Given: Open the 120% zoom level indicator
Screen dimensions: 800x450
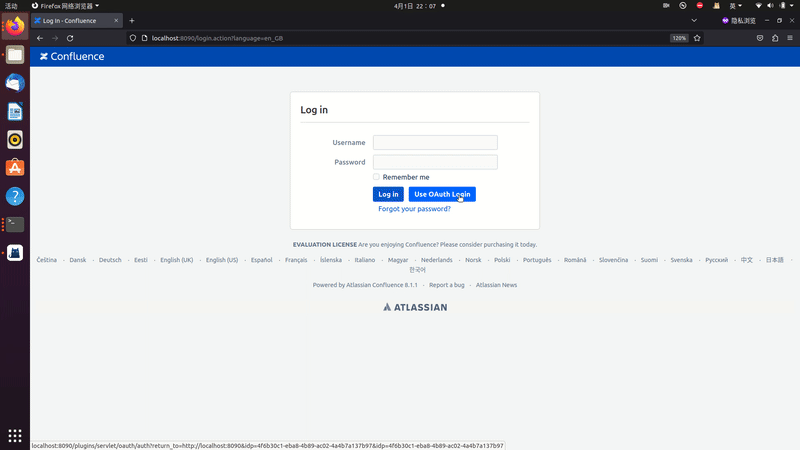Looking at the screenshot, I should tap(679, 38).
